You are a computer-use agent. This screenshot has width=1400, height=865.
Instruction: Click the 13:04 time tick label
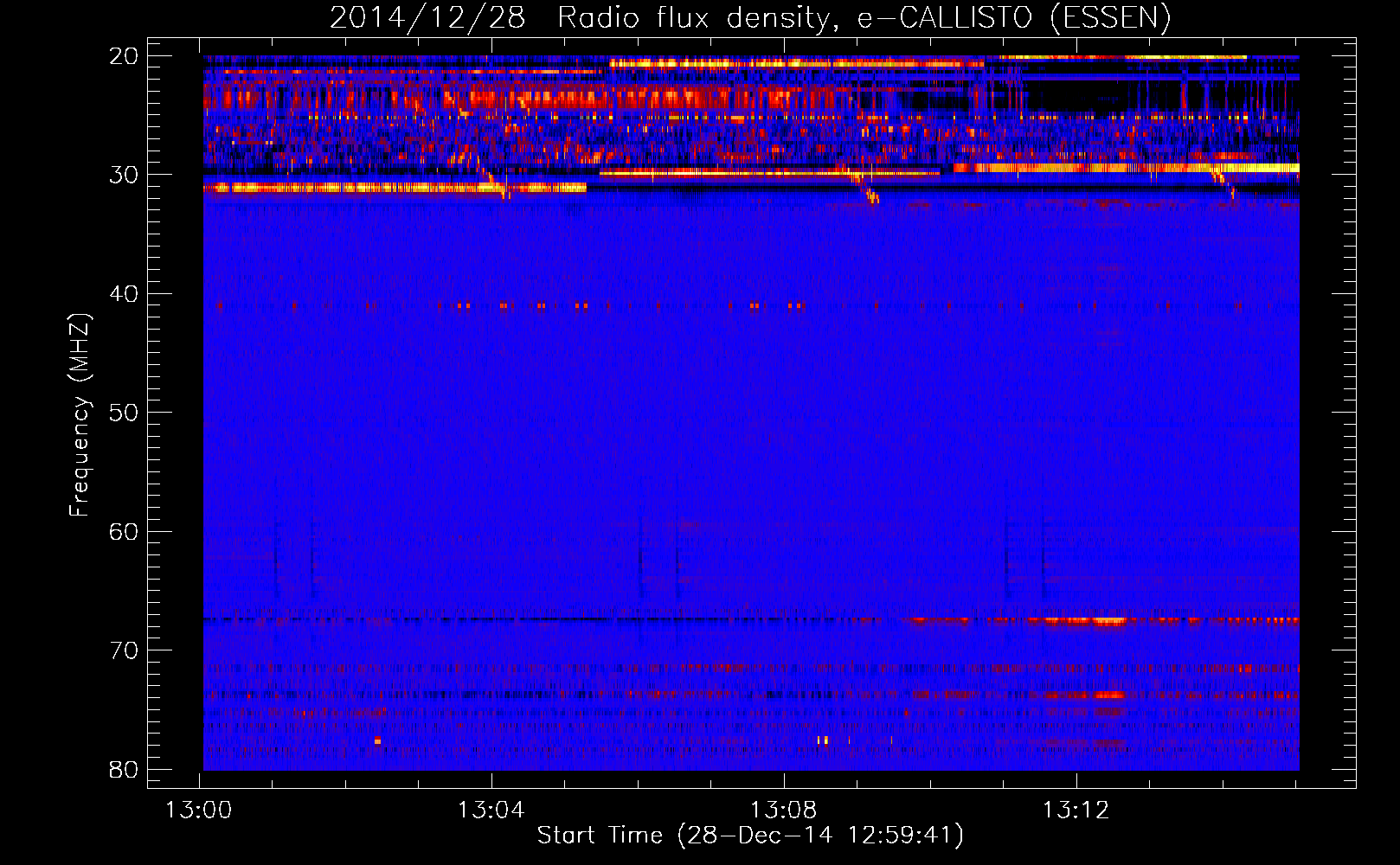(x=491, y=811)
